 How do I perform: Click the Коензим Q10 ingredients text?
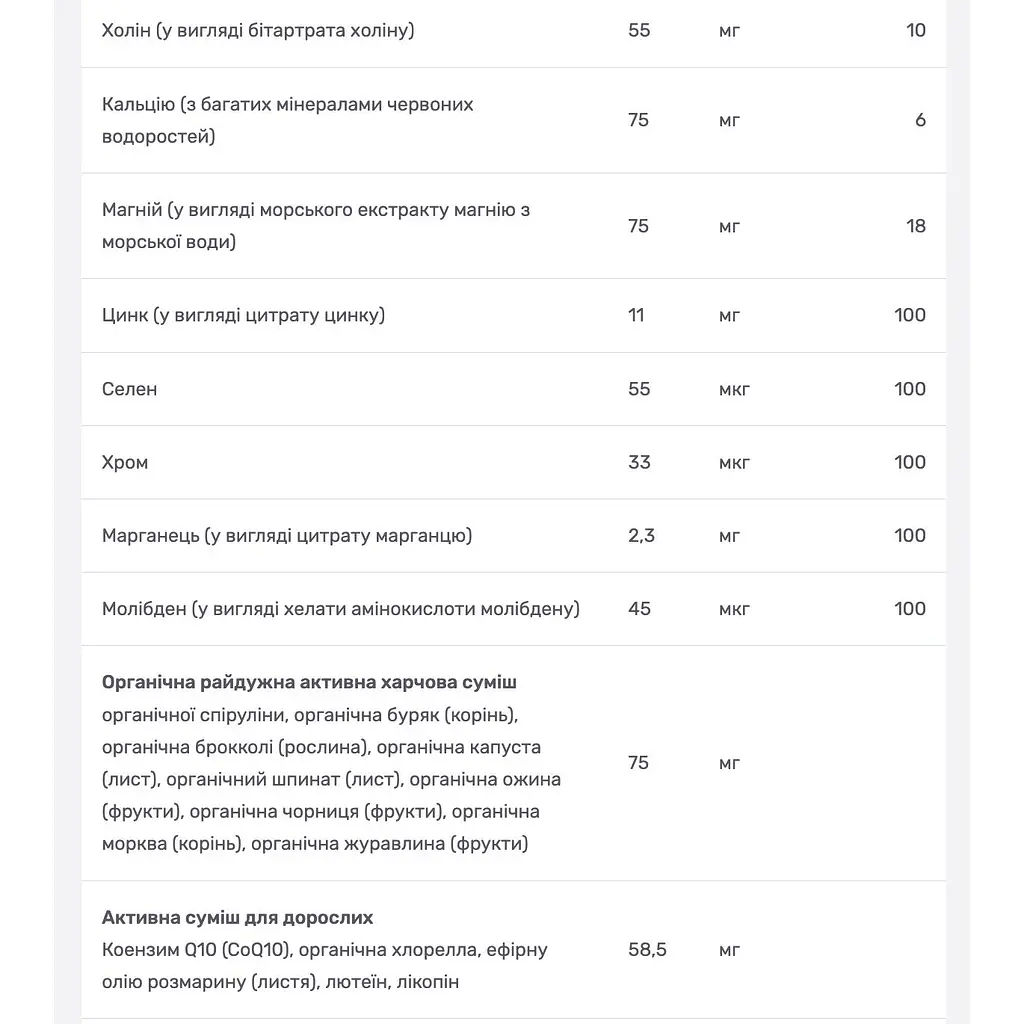point(325,966)
